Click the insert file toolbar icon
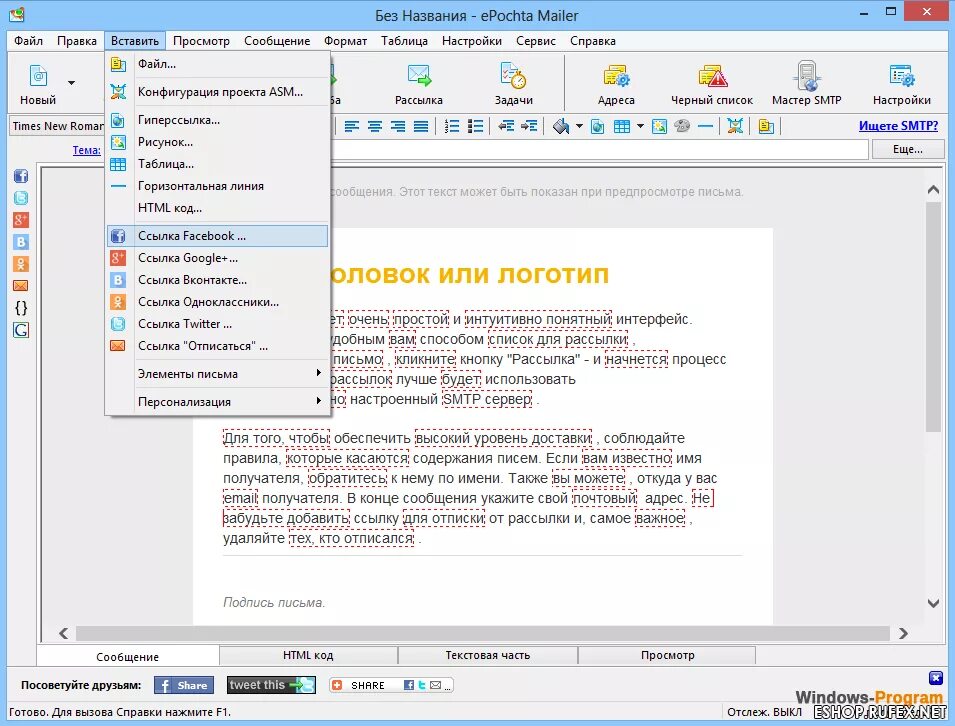 [x=766, y=126]
